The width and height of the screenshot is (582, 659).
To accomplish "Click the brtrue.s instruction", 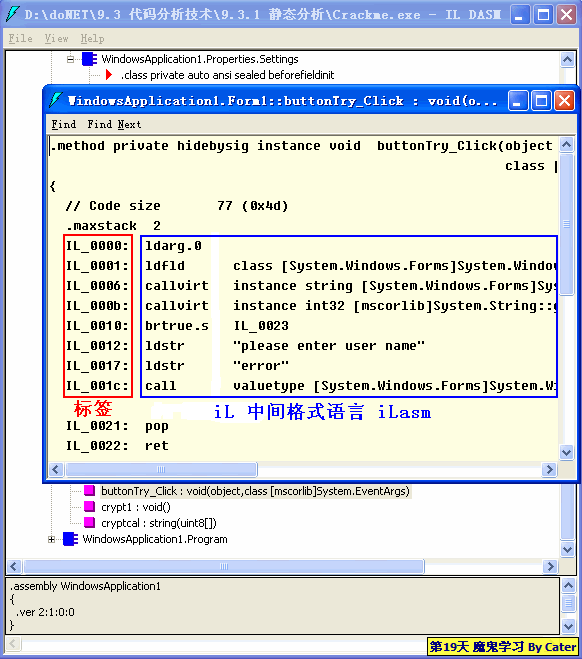I will (x=177, y=326).
